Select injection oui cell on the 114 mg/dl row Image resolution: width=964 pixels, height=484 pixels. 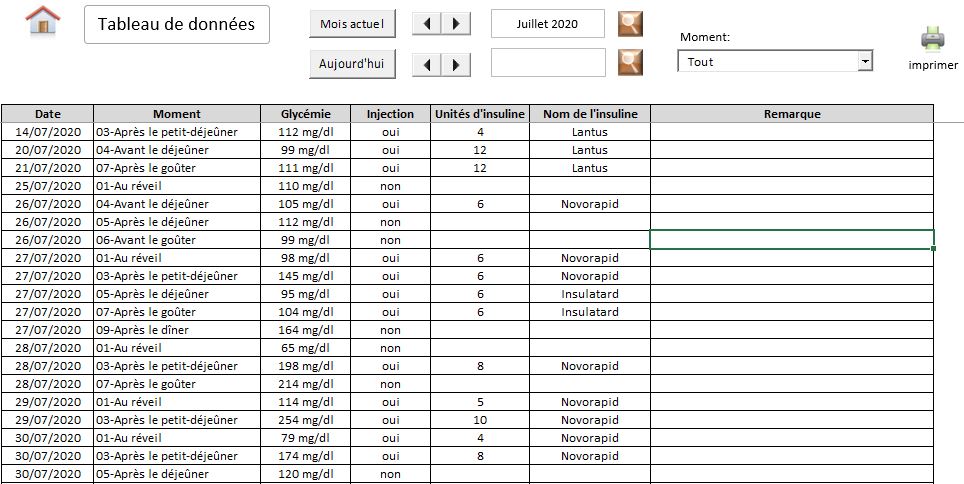point(390,402)
